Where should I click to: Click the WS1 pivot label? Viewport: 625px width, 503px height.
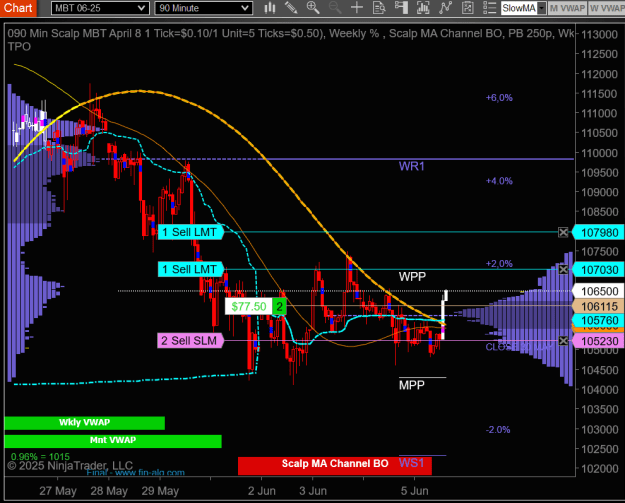click(411, 463)
